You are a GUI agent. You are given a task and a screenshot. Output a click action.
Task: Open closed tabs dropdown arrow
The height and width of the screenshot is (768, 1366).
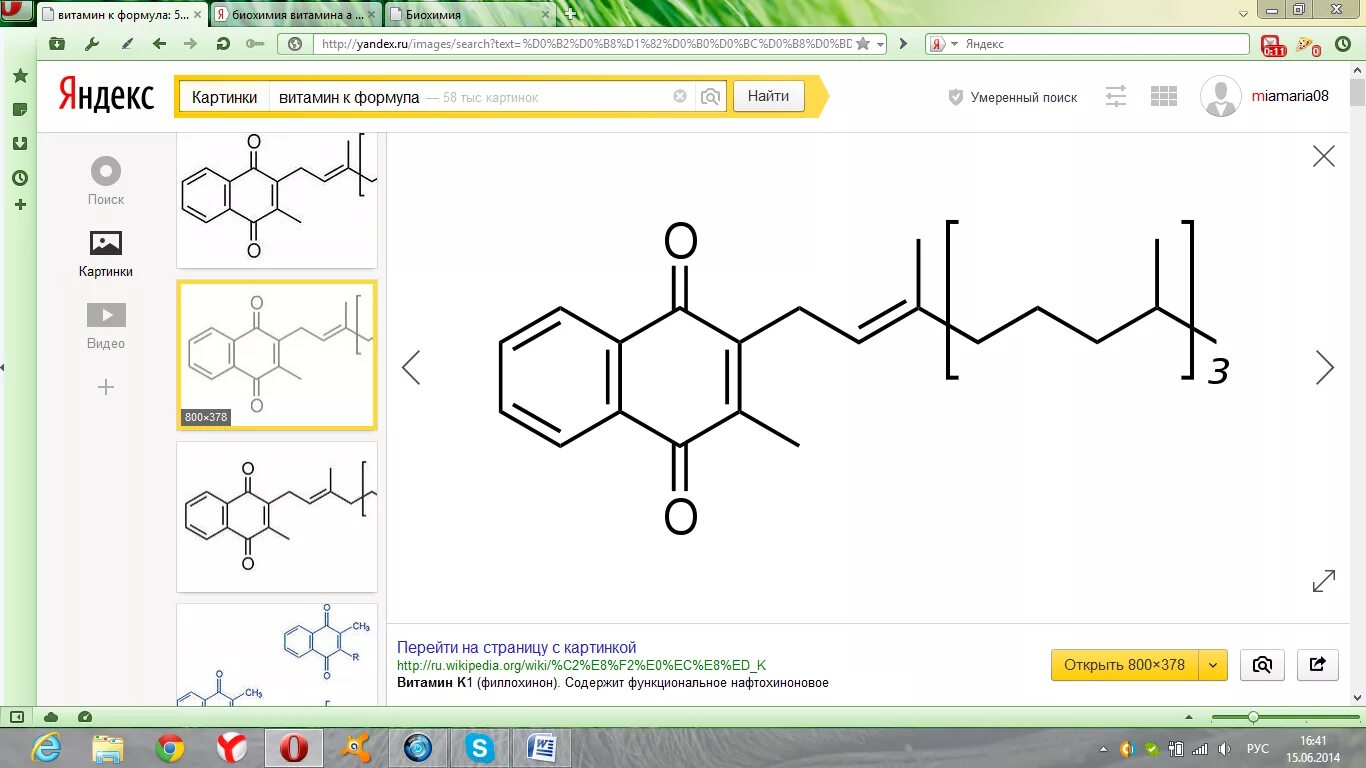(1243, 12)
